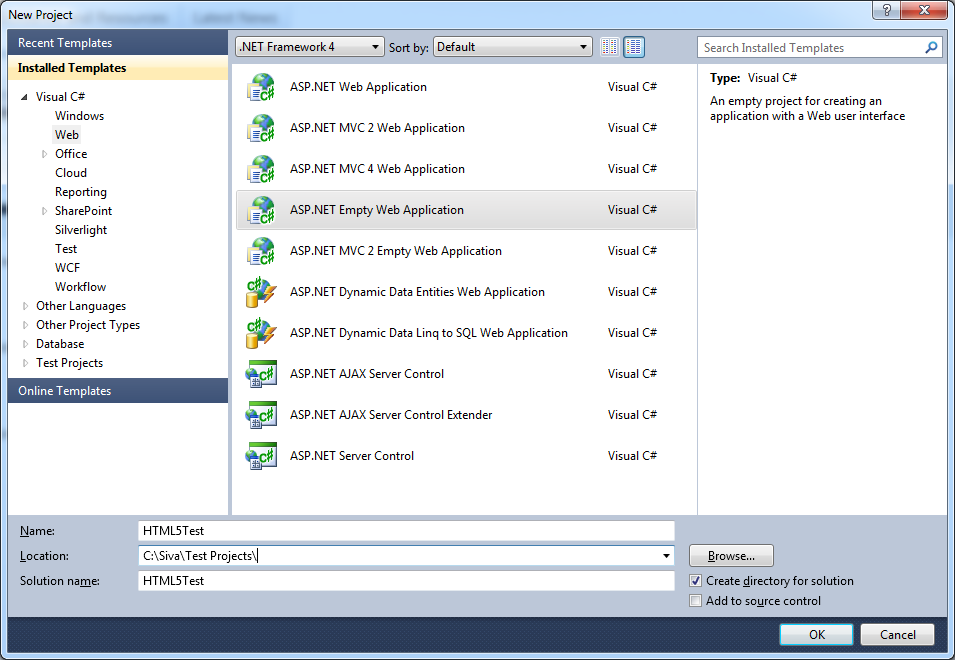Select ASP.NET Dynamic Data Entities Web Application text
This screenshot has height=660, width=955.
point(417,292)
